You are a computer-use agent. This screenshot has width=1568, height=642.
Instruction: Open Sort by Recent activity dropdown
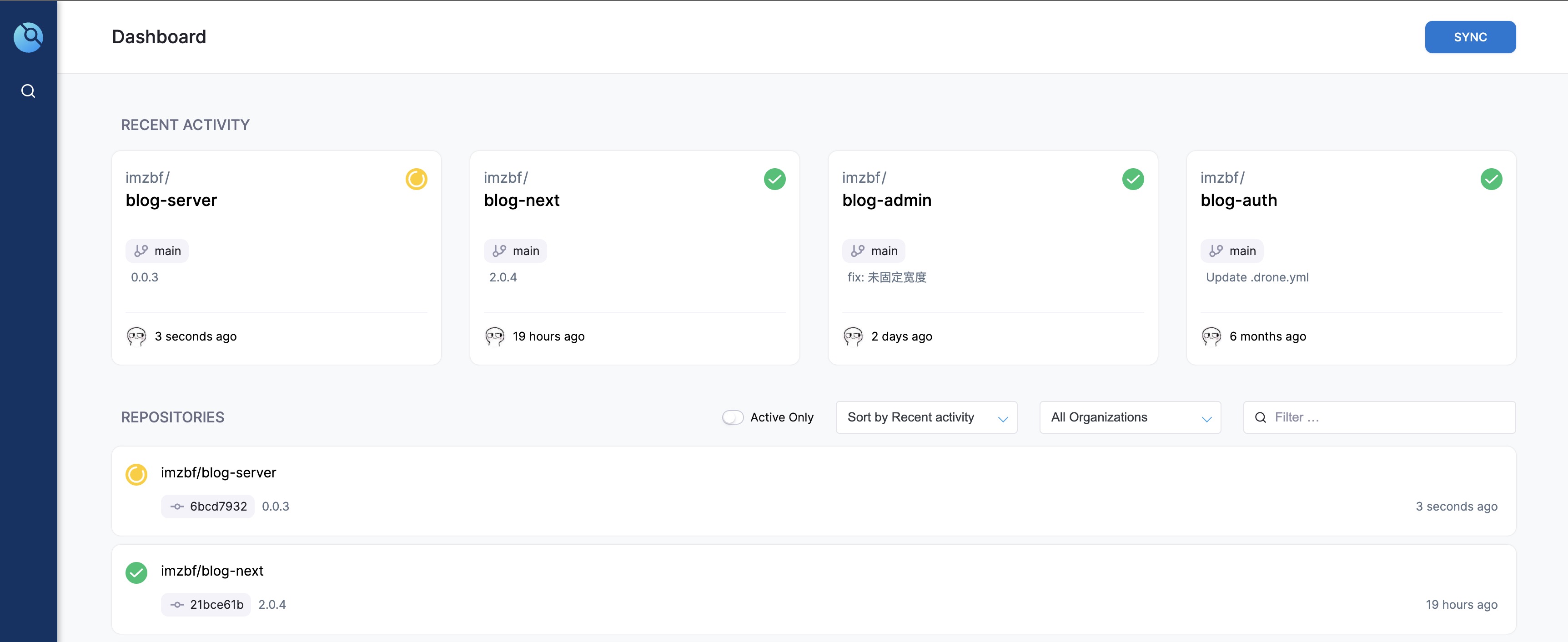pos(926,417)
